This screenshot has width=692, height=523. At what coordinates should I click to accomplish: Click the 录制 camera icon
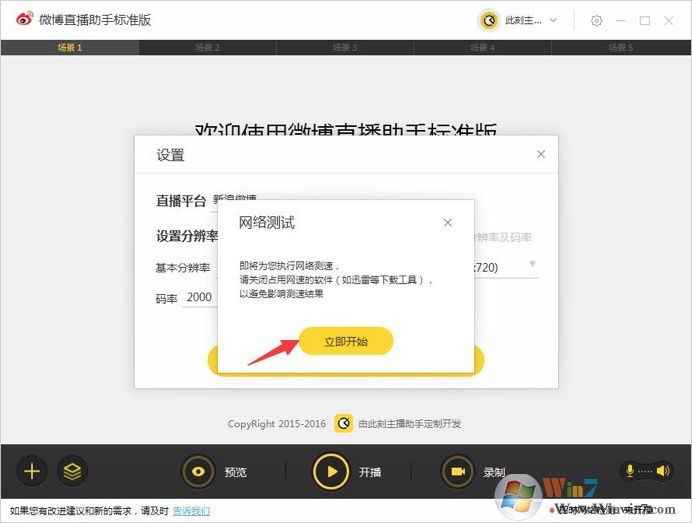pos(458,471)
